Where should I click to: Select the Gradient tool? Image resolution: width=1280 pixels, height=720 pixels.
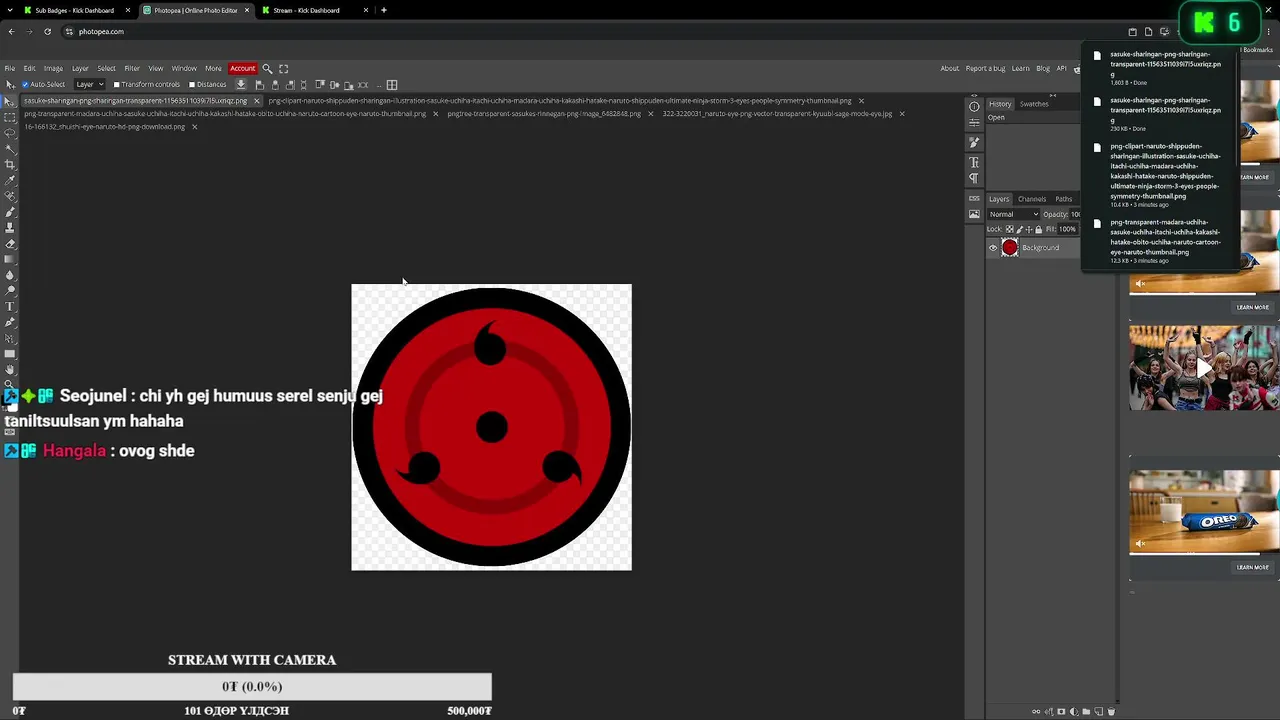(x=10, y=259)
